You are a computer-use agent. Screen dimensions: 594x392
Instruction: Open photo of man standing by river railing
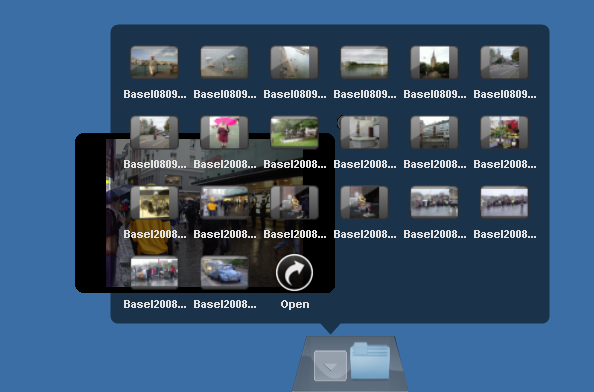pos(154,62)
